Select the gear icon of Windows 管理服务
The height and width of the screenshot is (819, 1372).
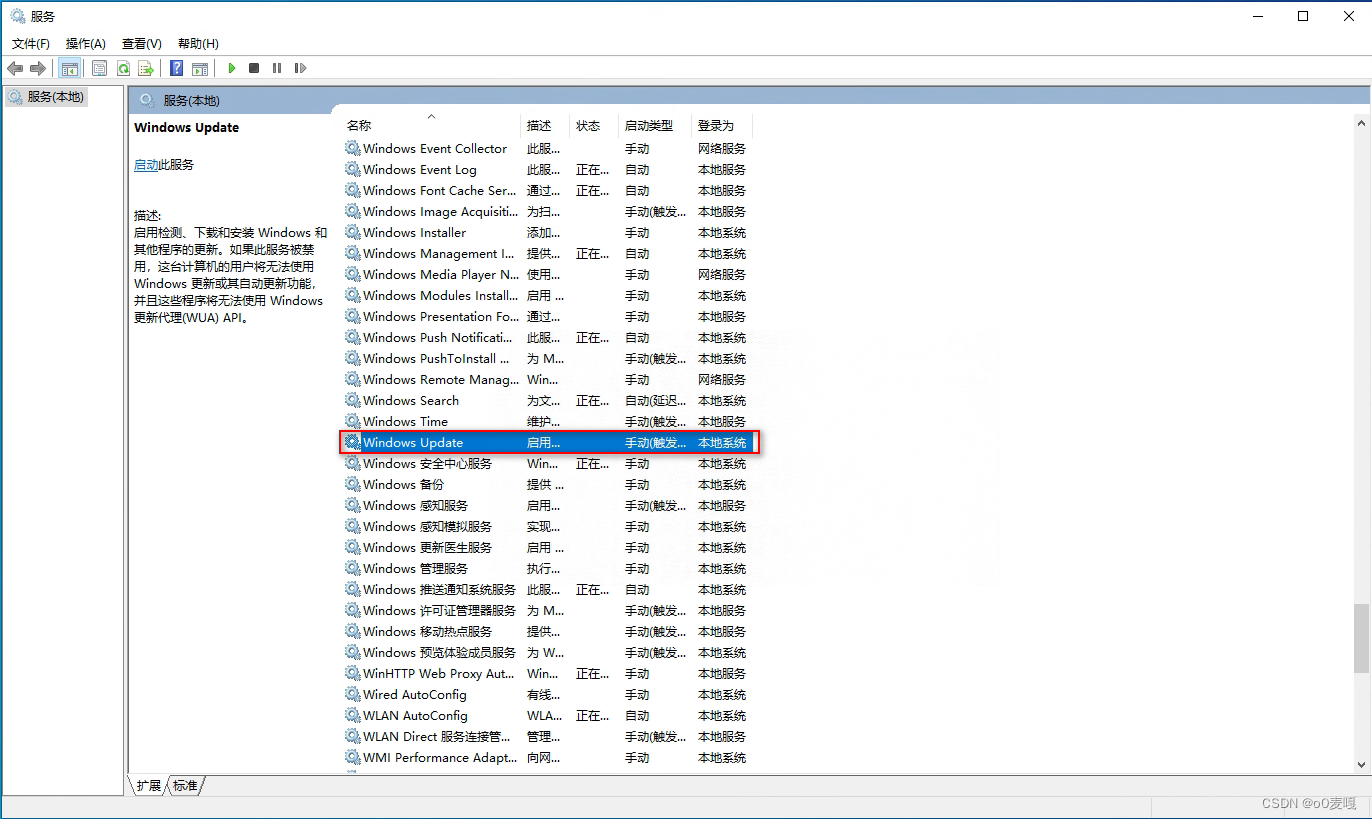point(353,568)
